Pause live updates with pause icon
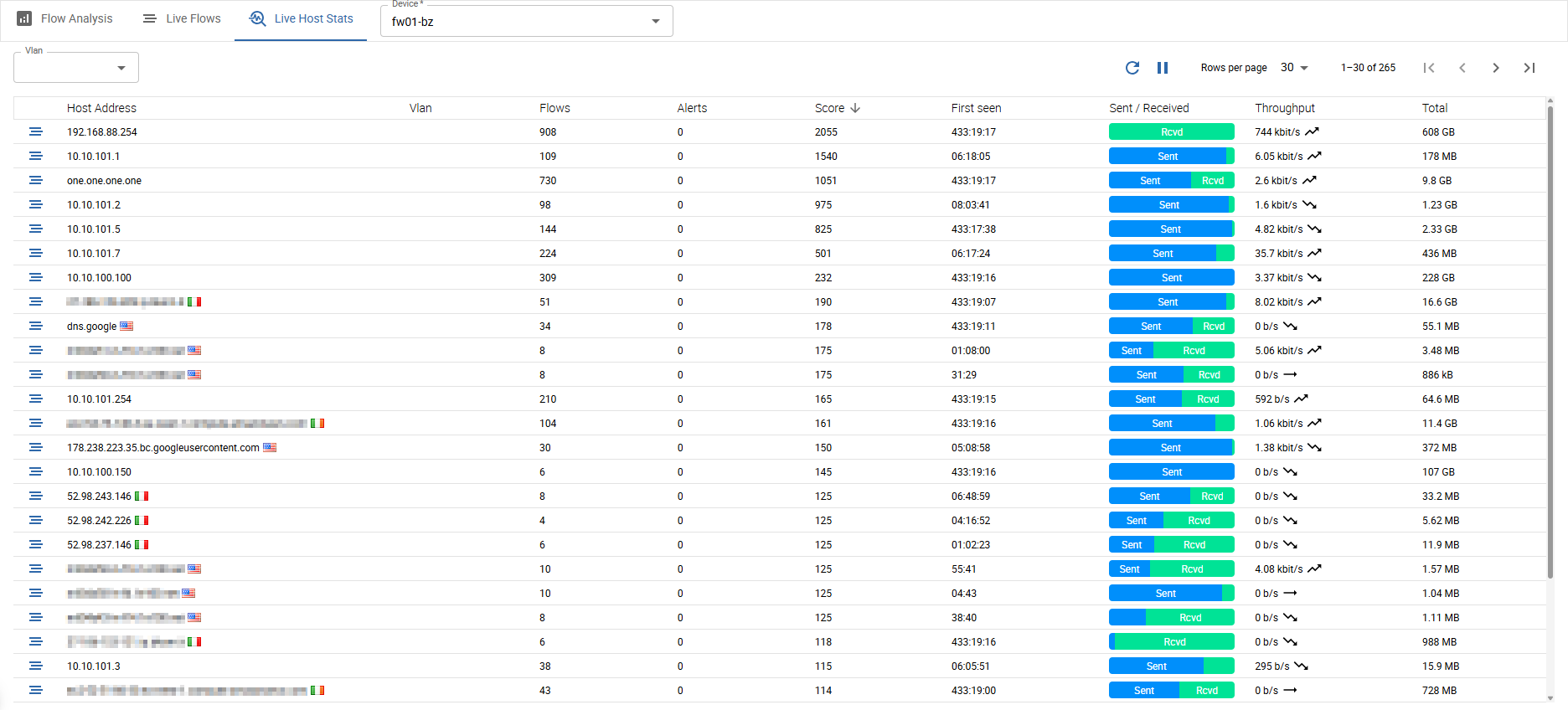1568x710 pixels. pos(1163,68)
